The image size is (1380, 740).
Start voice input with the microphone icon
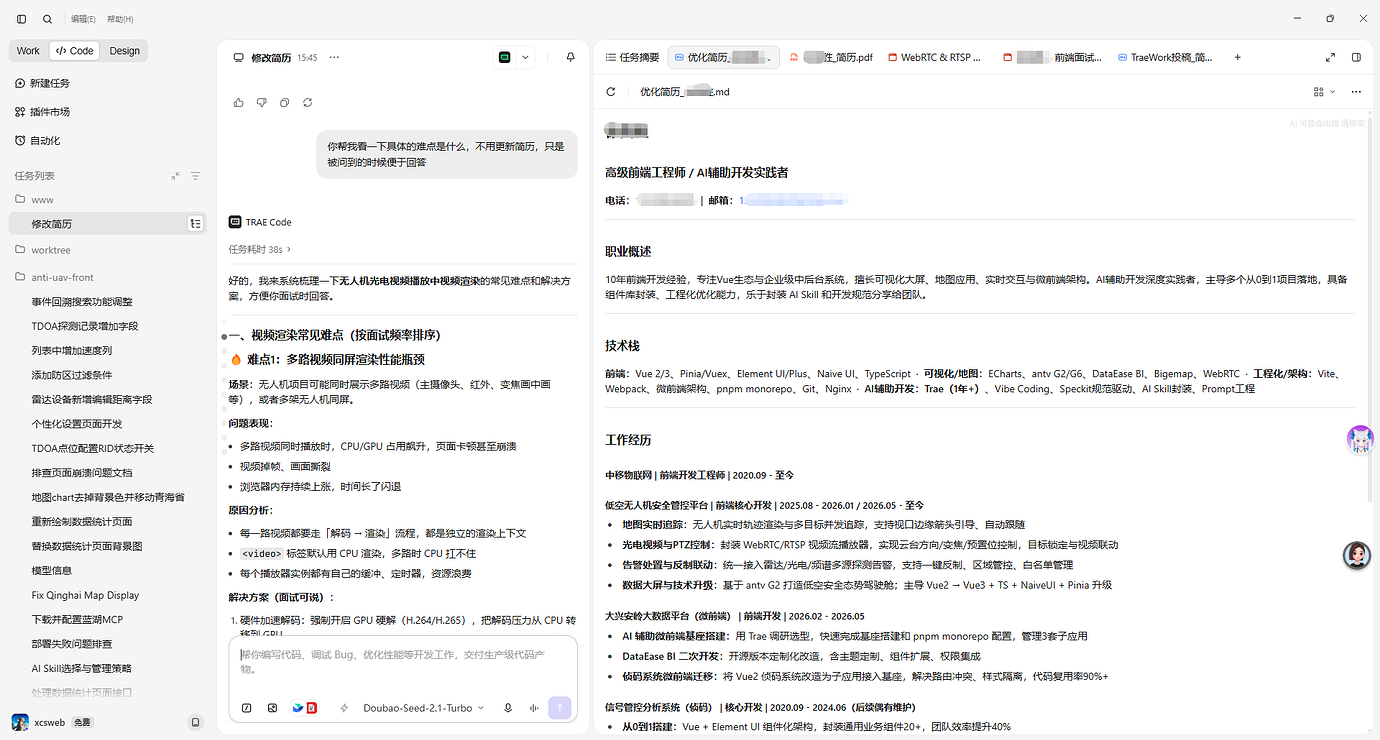click(508, 708)
